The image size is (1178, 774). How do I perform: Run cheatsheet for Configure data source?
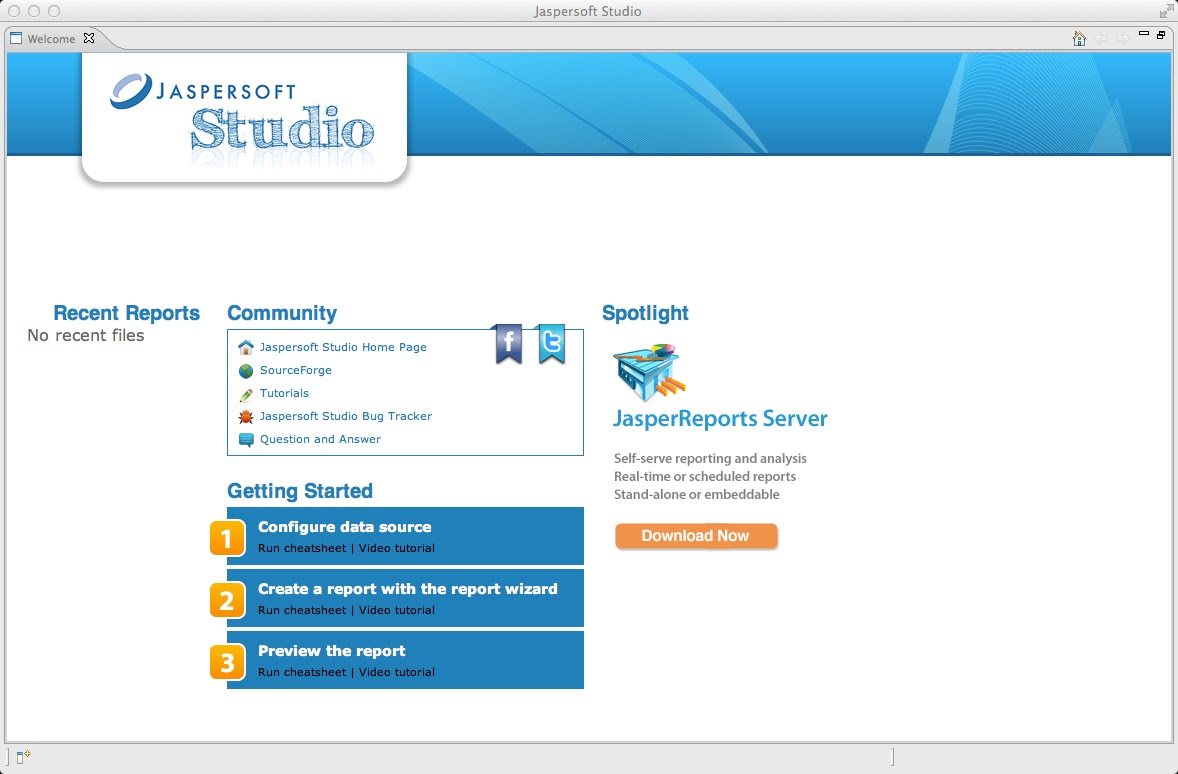(302, 548)
